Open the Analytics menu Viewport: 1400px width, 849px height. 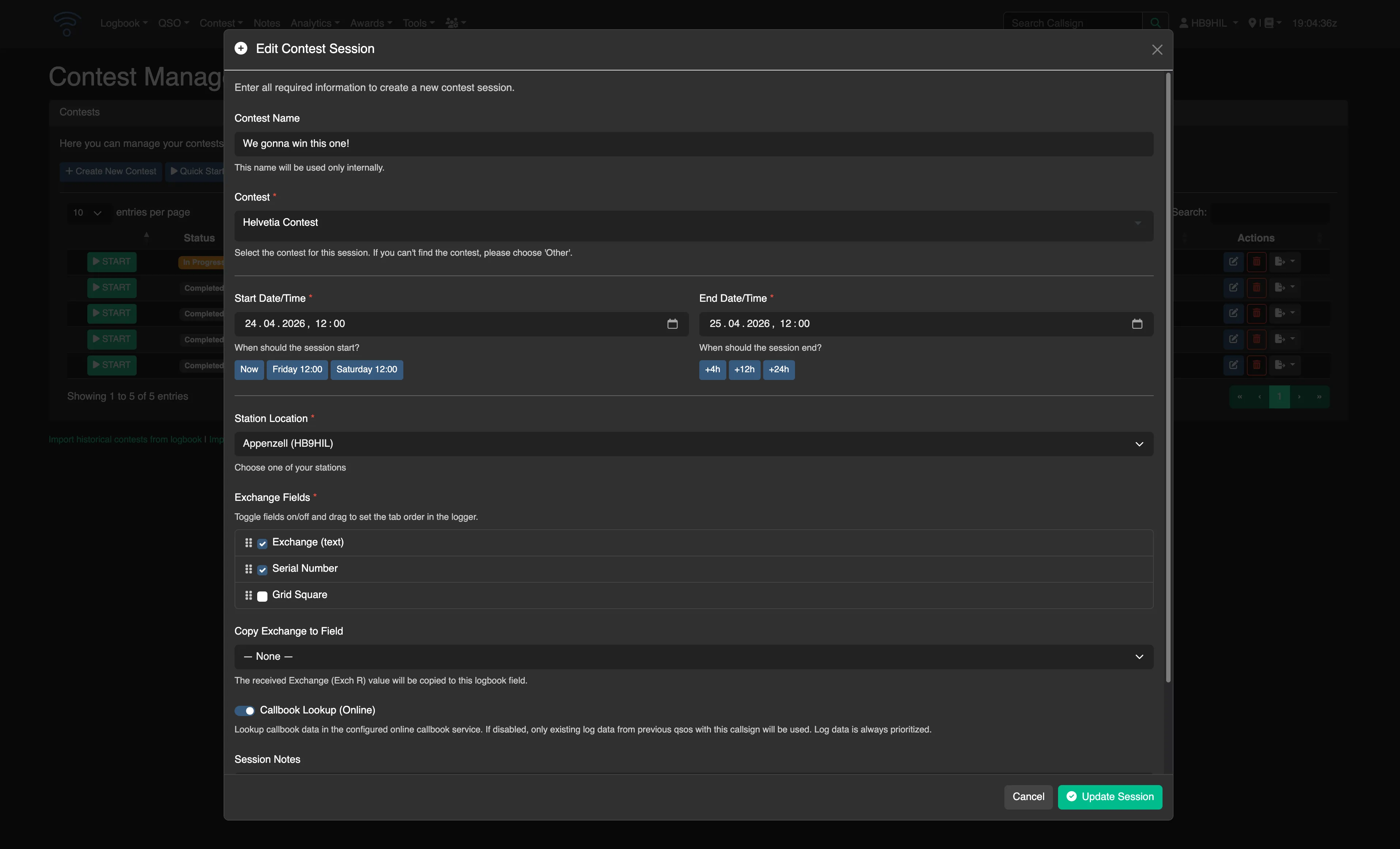coord(315,23)
